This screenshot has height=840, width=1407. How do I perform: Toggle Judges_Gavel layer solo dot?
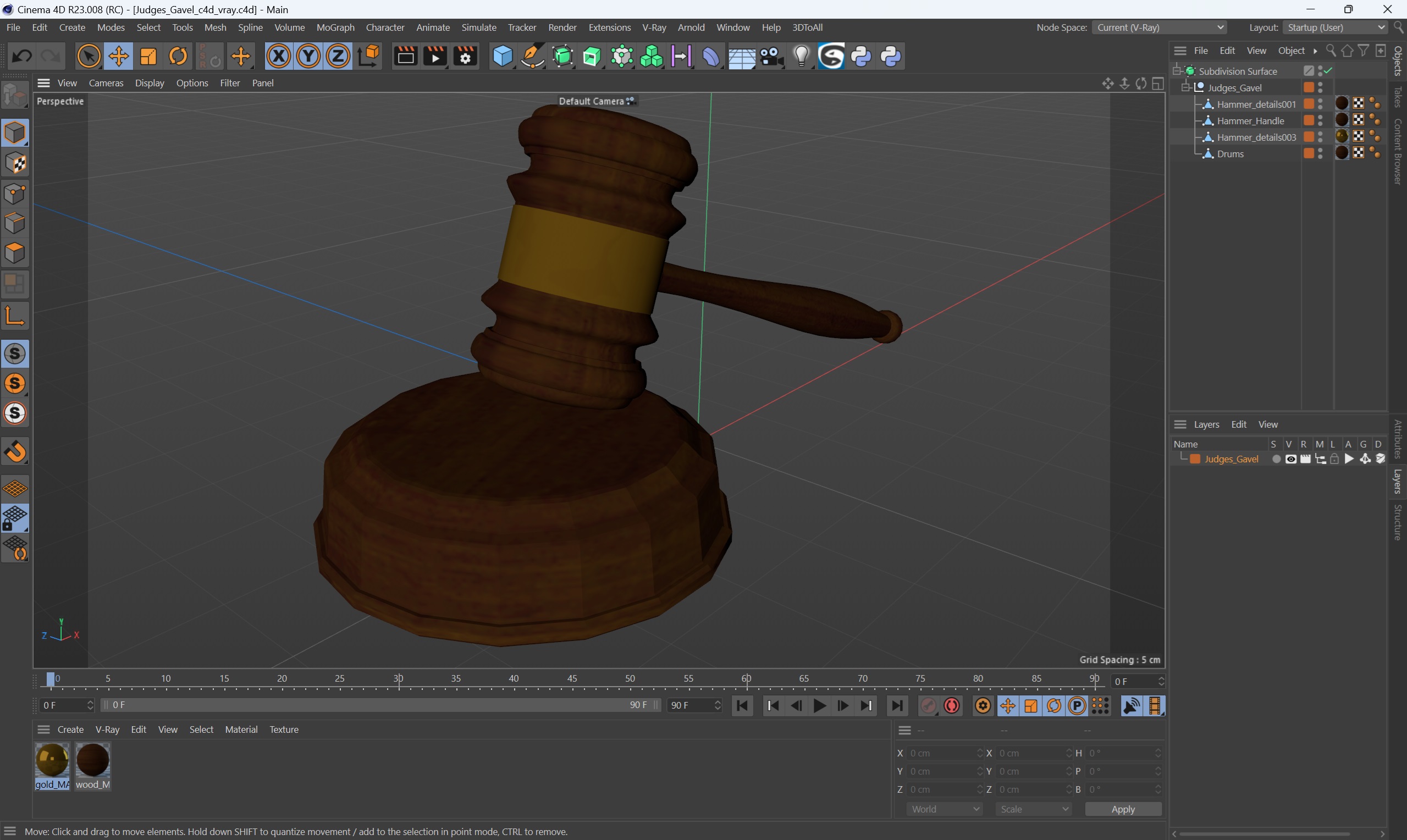(x=1276, y=459)
